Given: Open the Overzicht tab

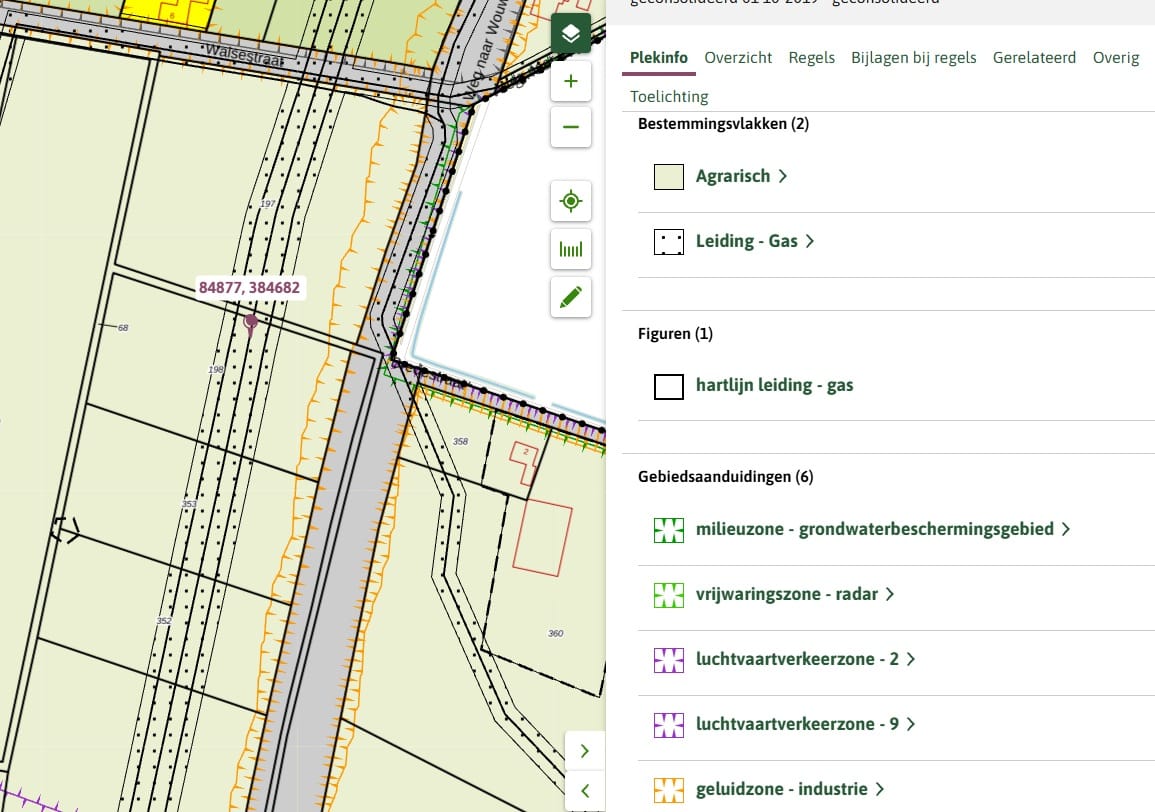Looking at the screenshot, I should [738, 58].
